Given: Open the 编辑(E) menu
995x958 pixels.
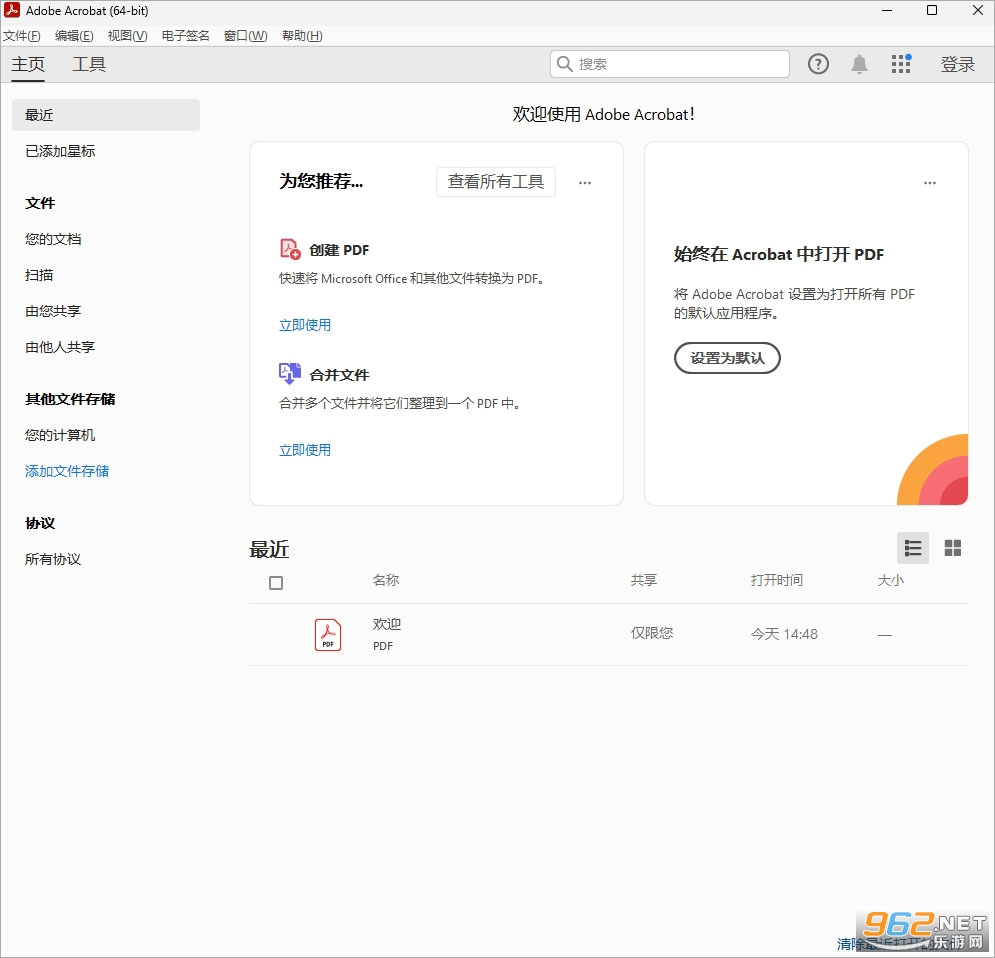Looking at the screenshot, I should click(x=74, y=36).
